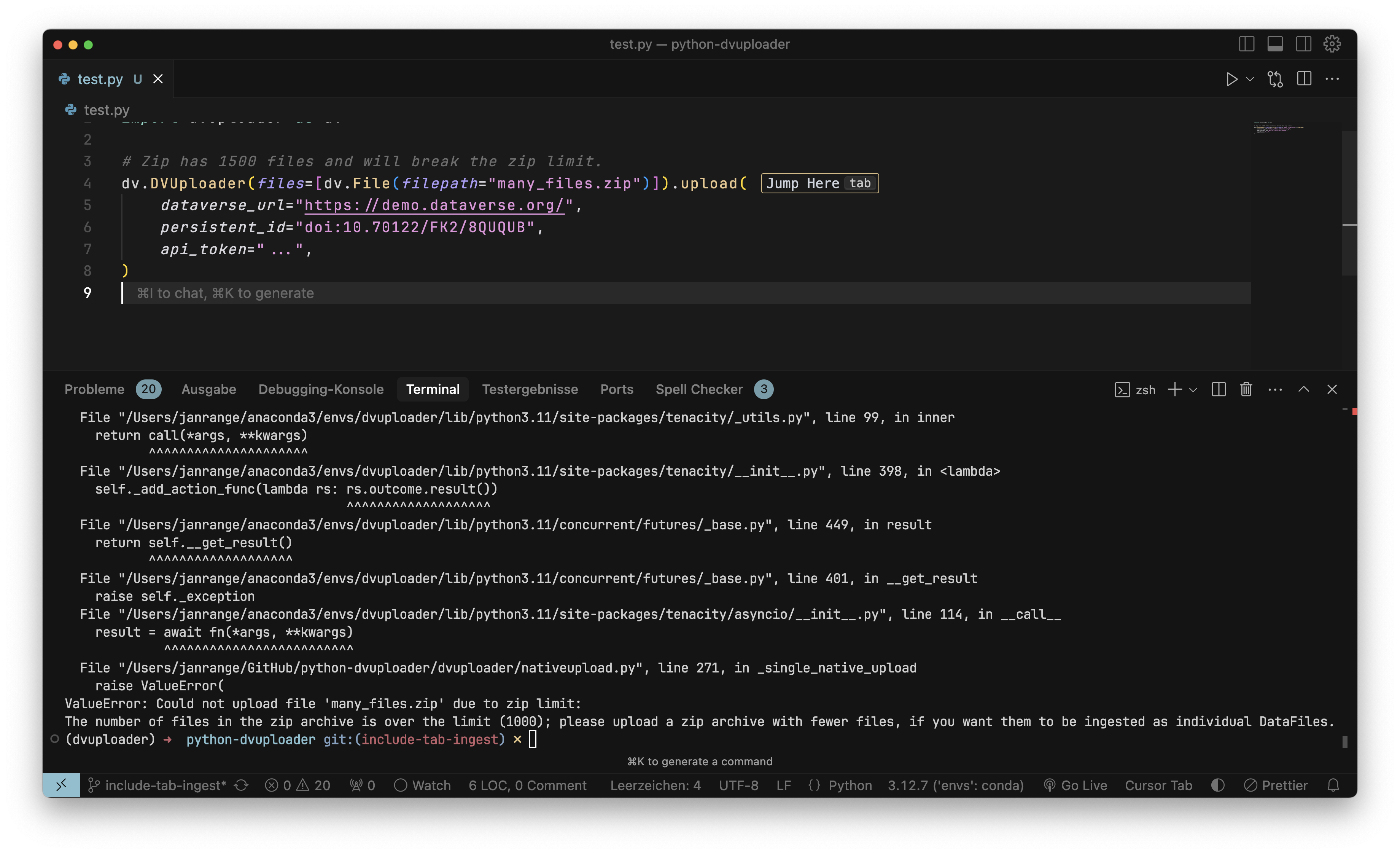Toggle the secondary sidebar layout button

coord(1303,44)
